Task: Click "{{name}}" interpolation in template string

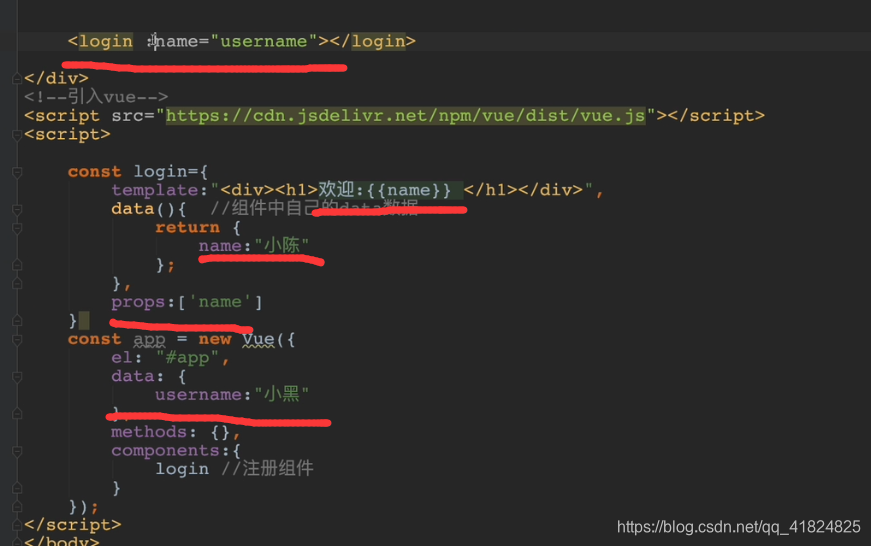Action: point(409,191)
